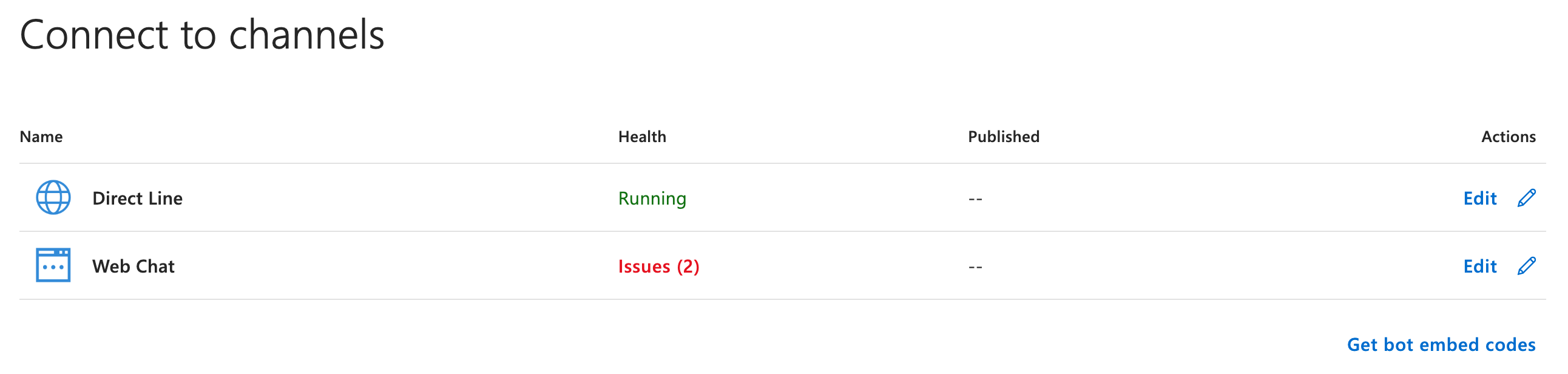This screenshot has width=1568, height=374.
Task: Click the Running status of Direct Line
Action: tap(652, 199)
